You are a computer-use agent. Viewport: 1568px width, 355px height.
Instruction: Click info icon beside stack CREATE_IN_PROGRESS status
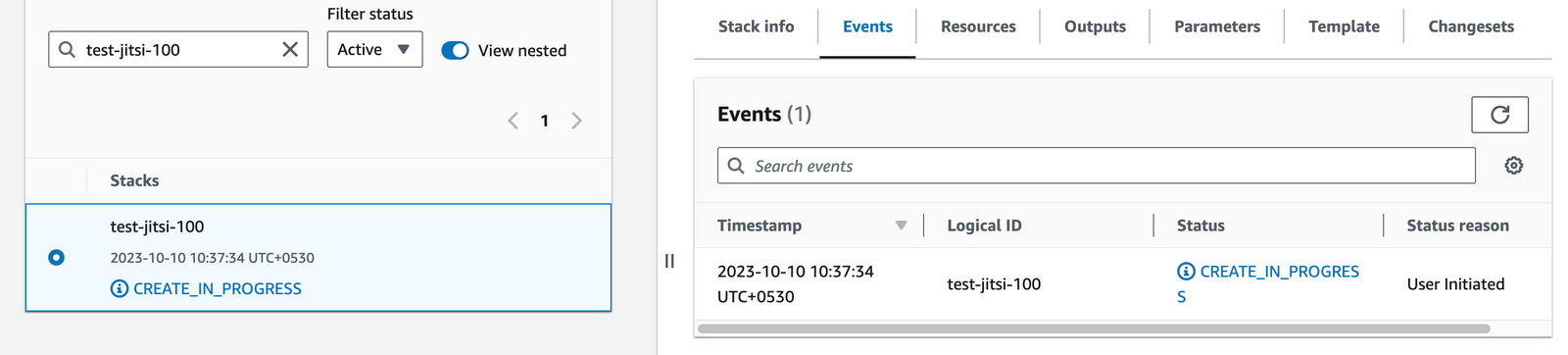tap(120, 288)
